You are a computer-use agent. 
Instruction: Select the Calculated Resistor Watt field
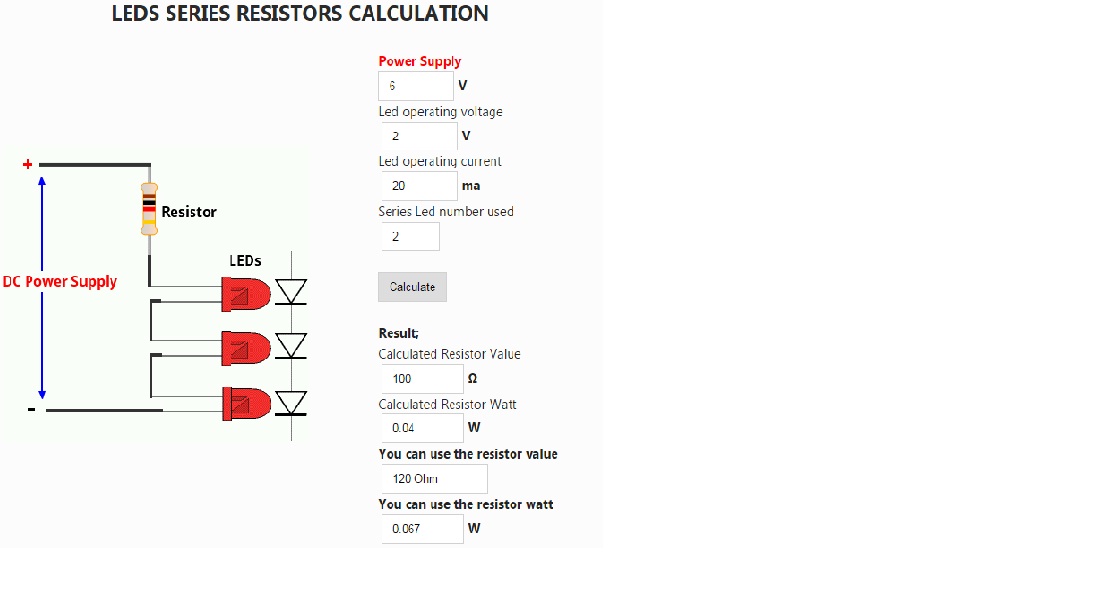(x=422, y=427)
